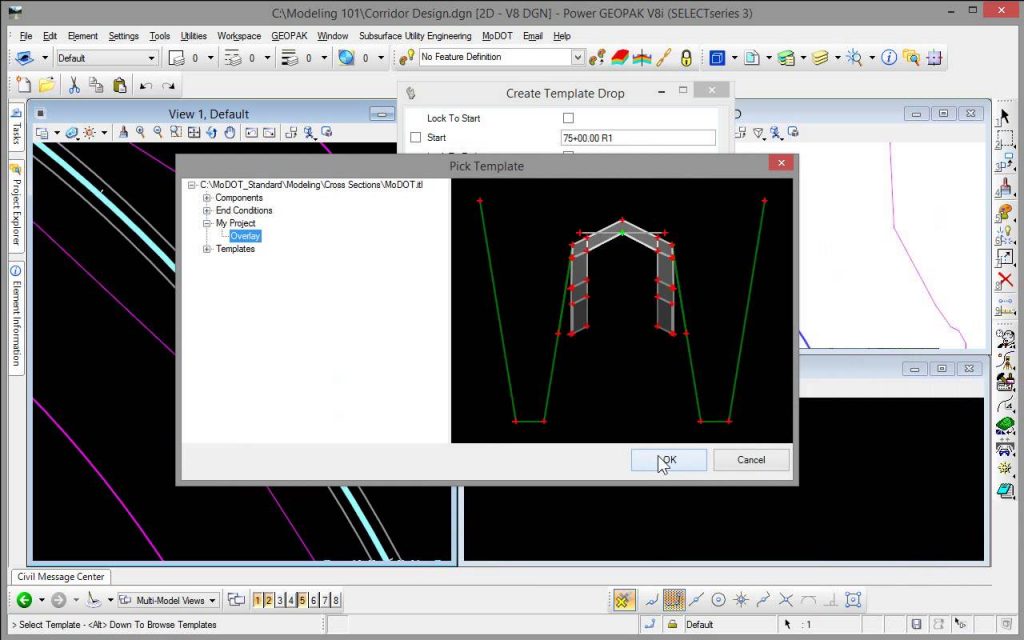Toggle view 4 button in view group
The height and width of the screenshot is (640, 1024).
click(291, 600)
